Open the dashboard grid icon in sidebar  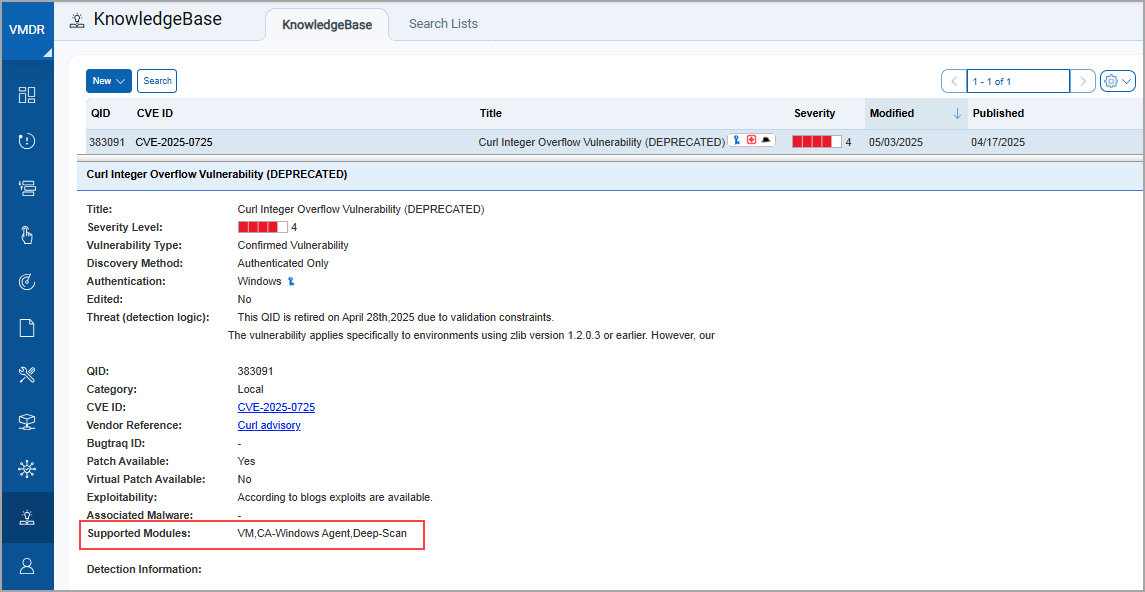pyautogui.click(x=27, y=95)
